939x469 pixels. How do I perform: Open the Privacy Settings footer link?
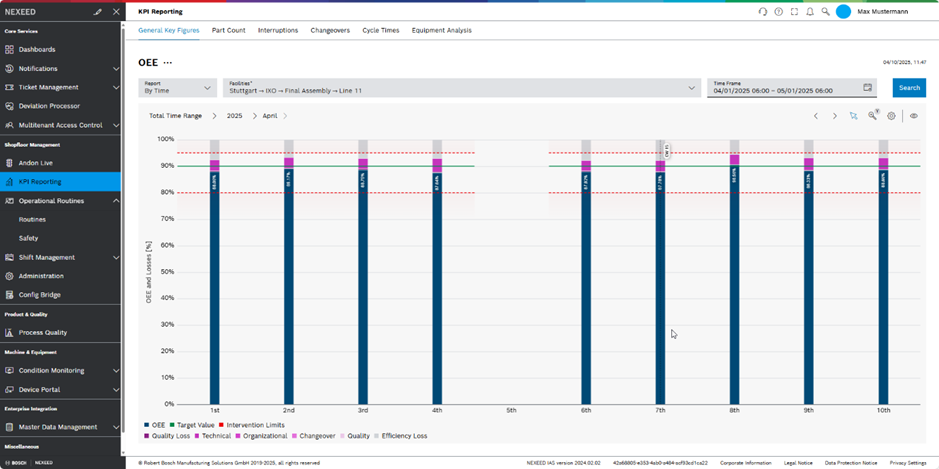point(908,463)
